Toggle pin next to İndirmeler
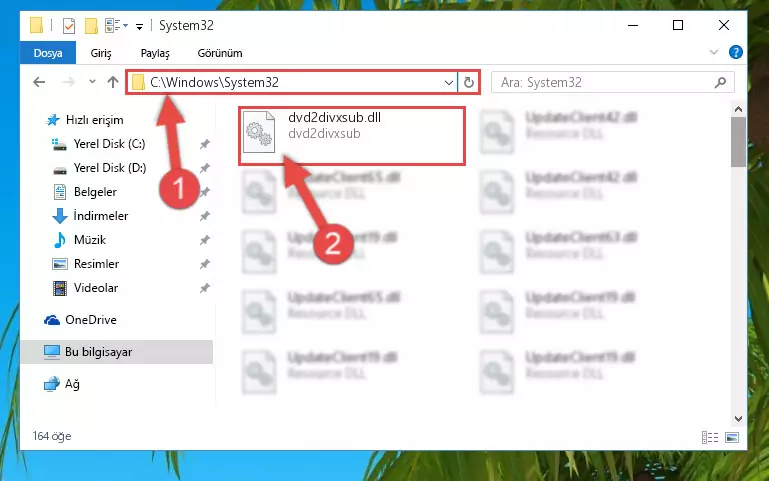This screenshot has height=481, width=769. (205, 216)
